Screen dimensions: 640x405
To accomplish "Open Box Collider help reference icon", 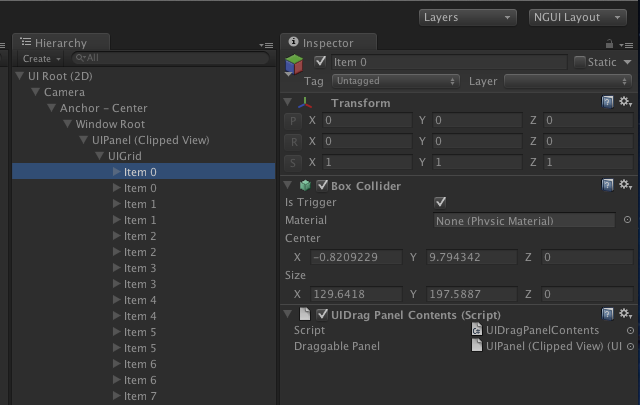I will [x=607, y=185].
